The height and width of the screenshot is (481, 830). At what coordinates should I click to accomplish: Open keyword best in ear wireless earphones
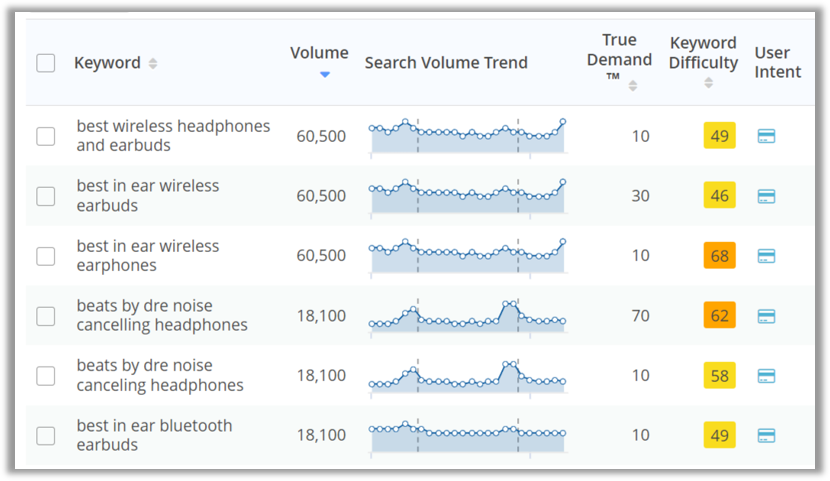point(148,256)
